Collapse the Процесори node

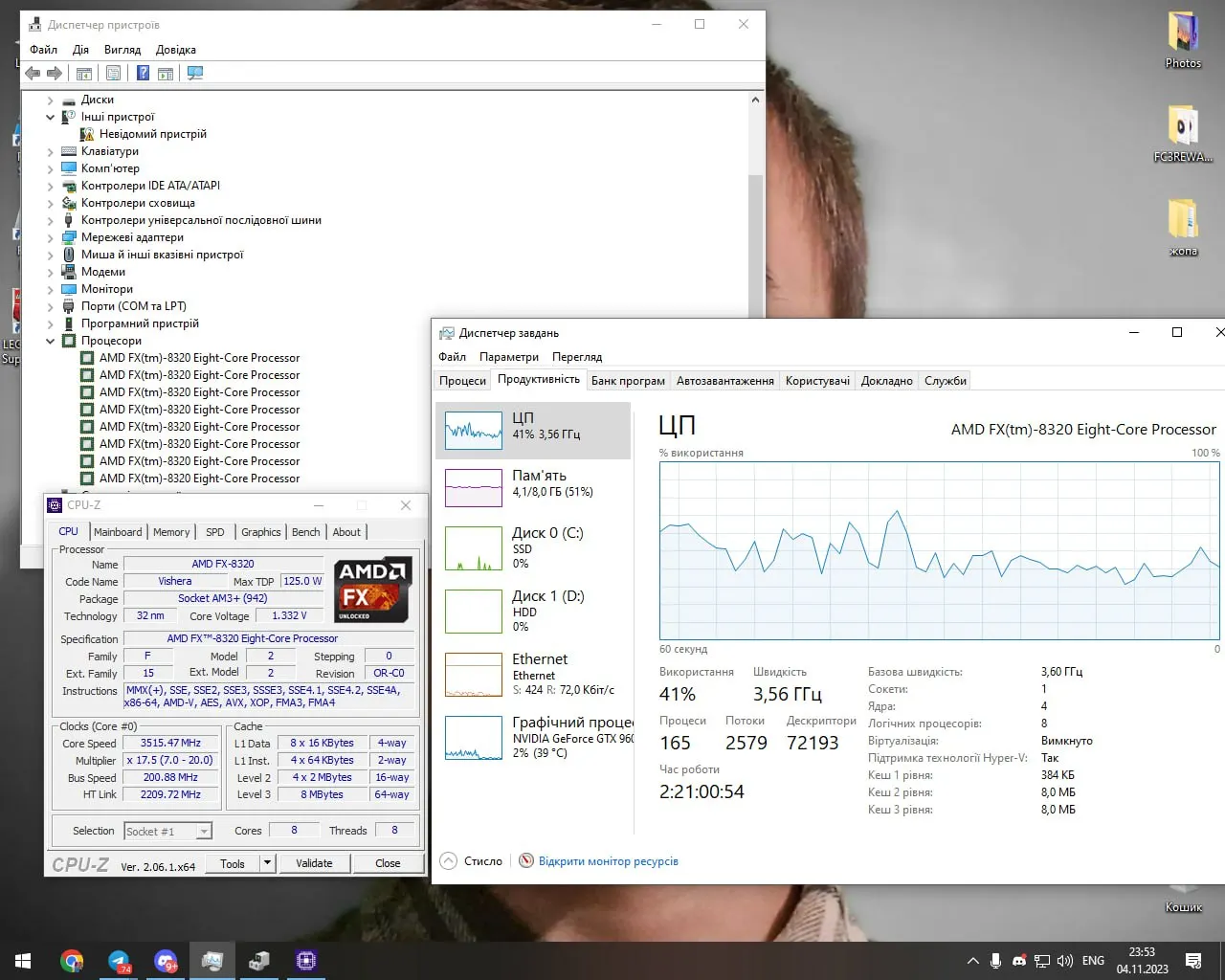[51, 341]
